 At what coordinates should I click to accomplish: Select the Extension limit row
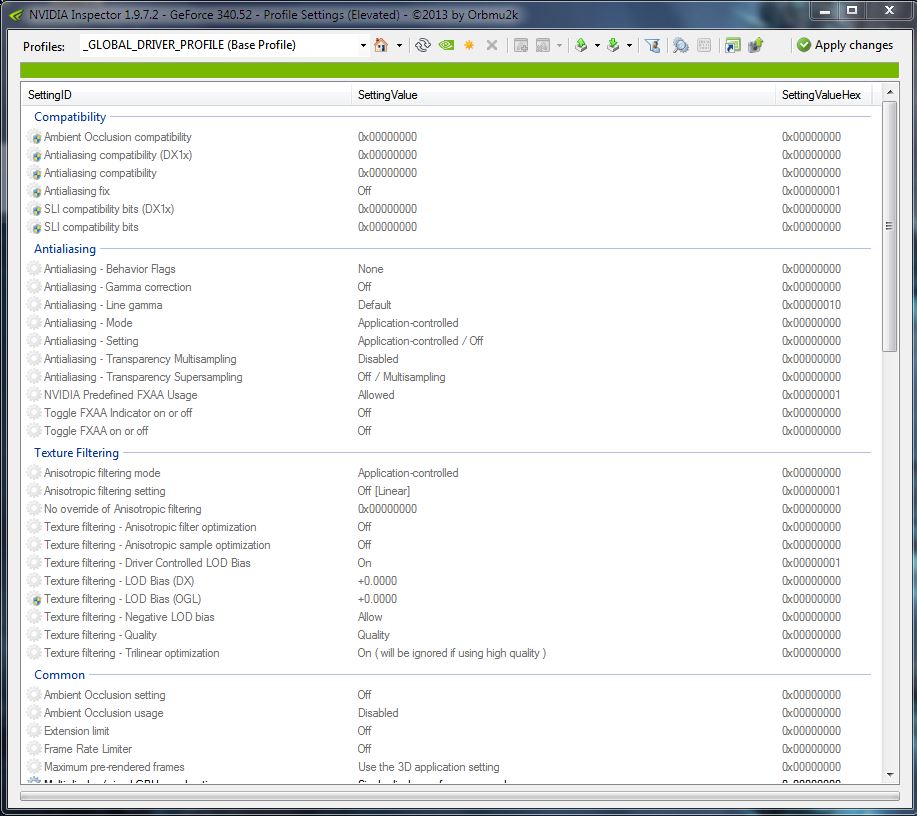[450, 731]
